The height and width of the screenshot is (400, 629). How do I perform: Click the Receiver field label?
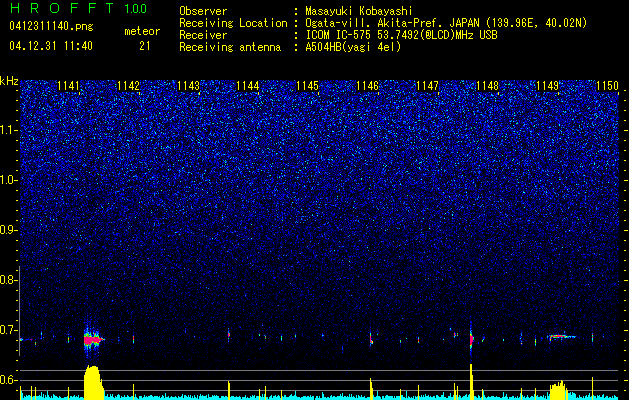[x=203, y=35]
